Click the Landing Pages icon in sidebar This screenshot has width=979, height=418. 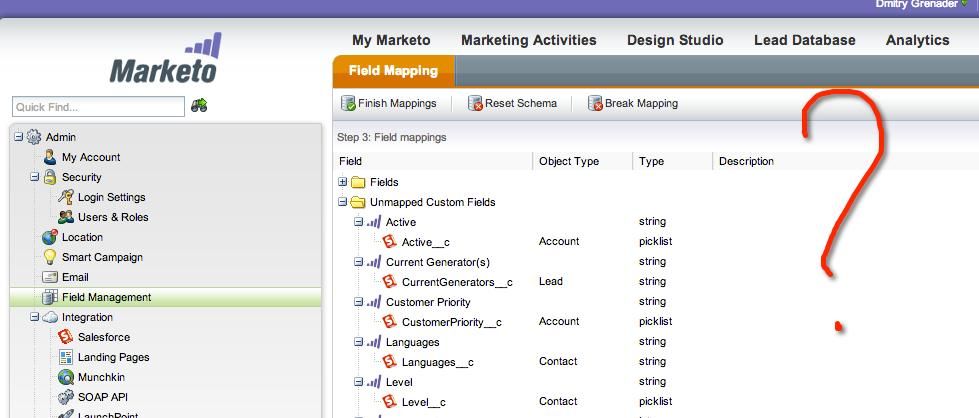coord(66,357)
